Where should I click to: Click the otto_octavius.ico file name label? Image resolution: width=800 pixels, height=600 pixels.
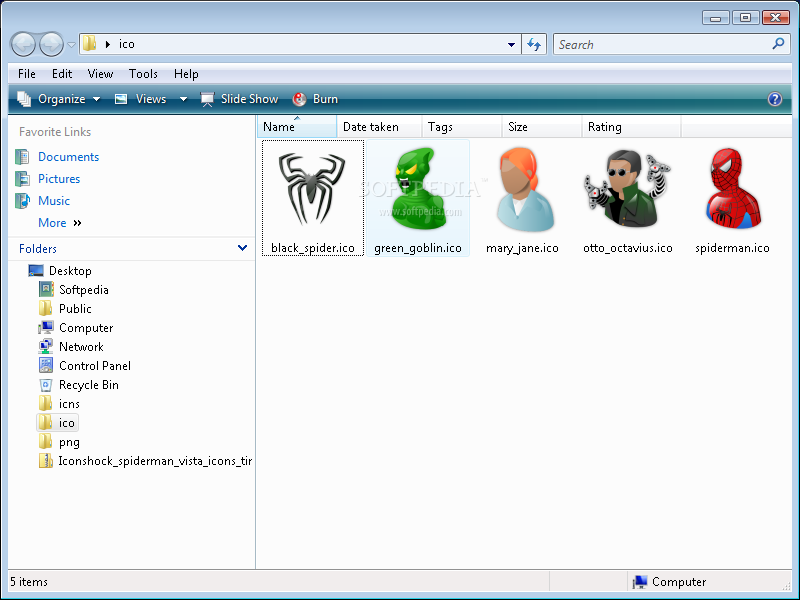pos(628,248)
